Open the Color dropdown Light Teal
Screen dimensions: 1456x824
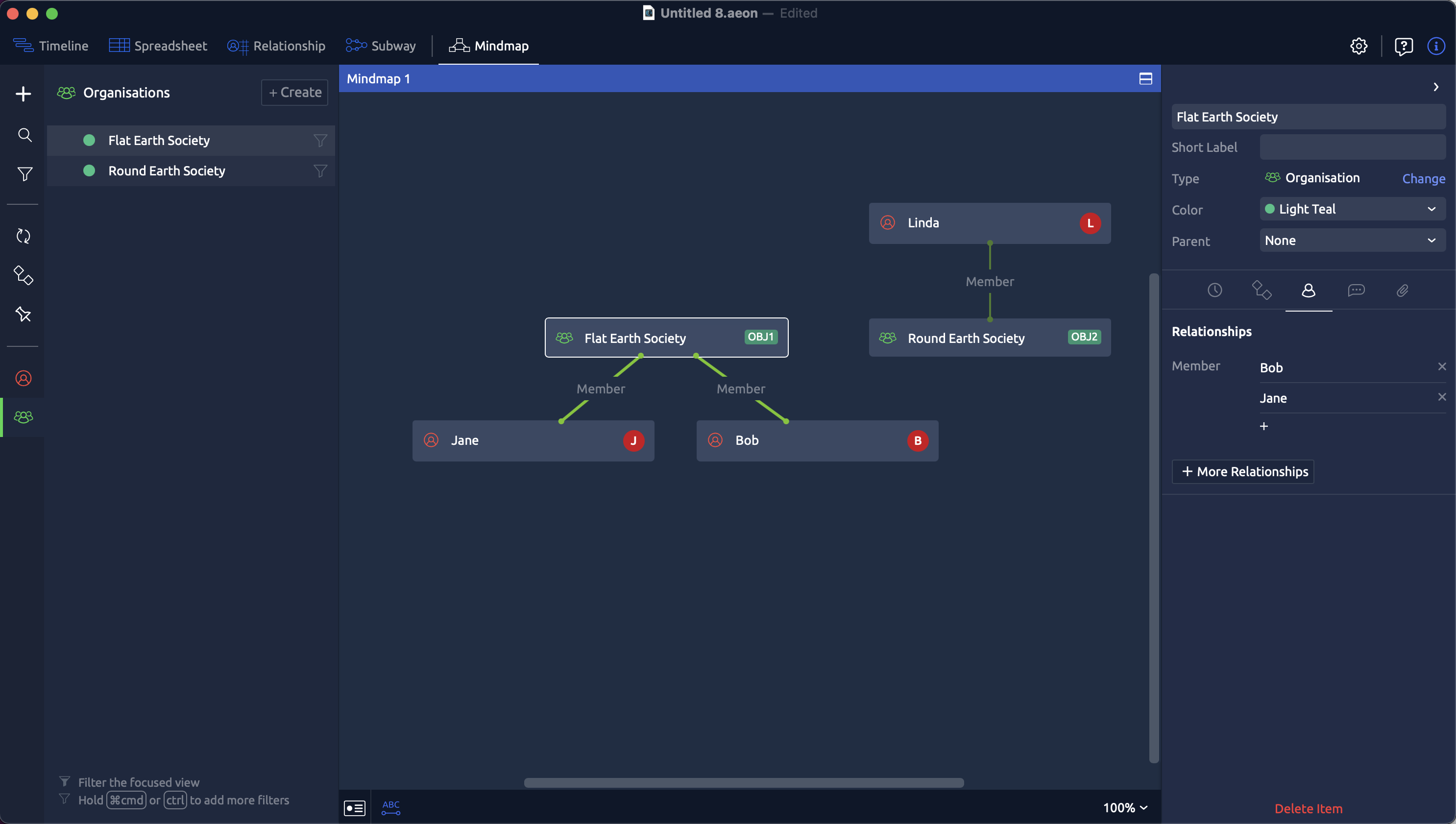[x=1353, y=209]
